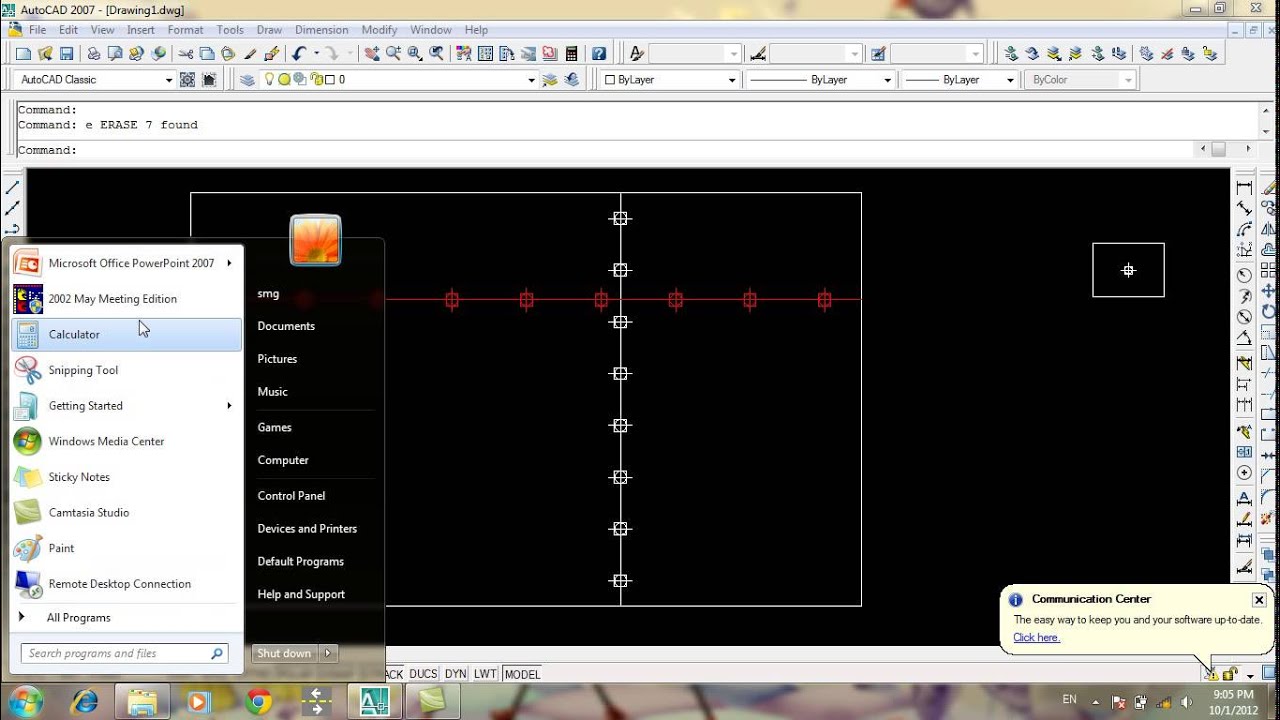Open the Layer Properties Manager icon
The height and width of the screenshot is (720, 1280).
248,80
